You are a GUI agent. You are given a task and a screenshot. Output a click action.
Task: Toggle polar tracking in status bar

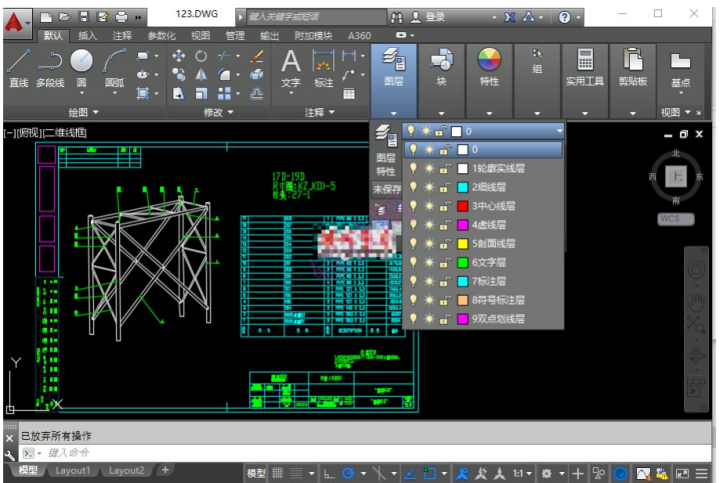click(x=348, y=473)
